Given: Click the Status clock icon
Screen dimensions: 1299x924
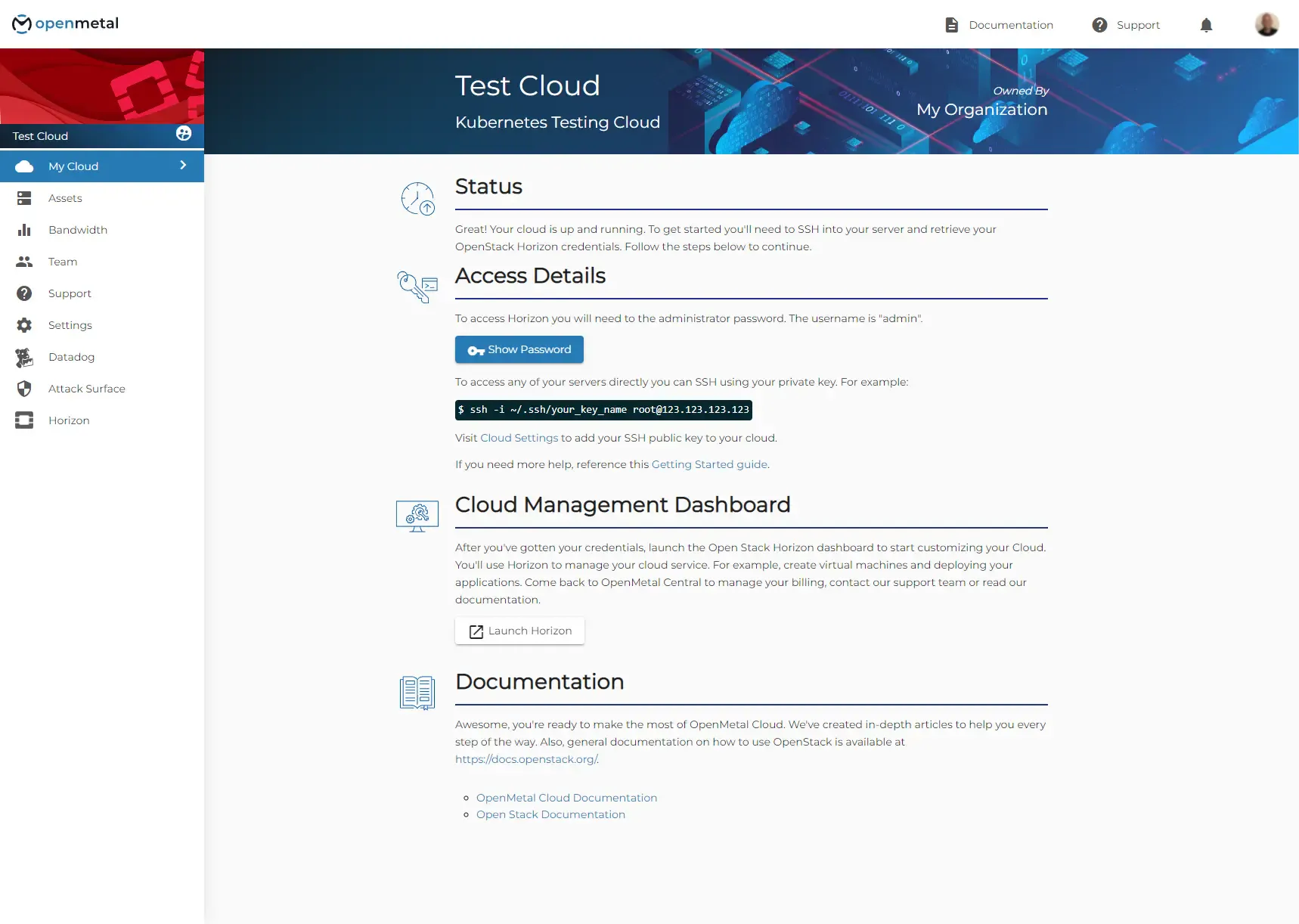Looking at the screenshot, I should click(417, 198).
